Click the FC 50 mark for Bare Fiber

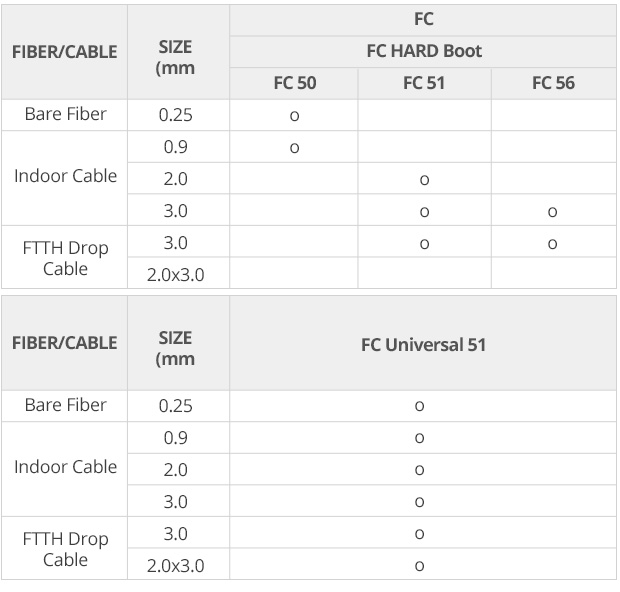pyautogui.click(x=294, y=116)
